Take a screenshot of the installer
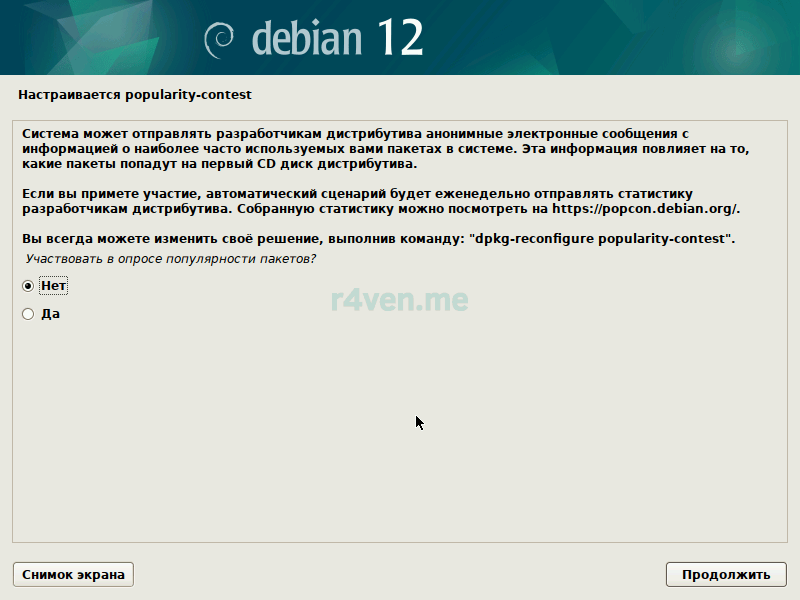The width and height of the screenshot is (800, 600). (x=72, y=574)
